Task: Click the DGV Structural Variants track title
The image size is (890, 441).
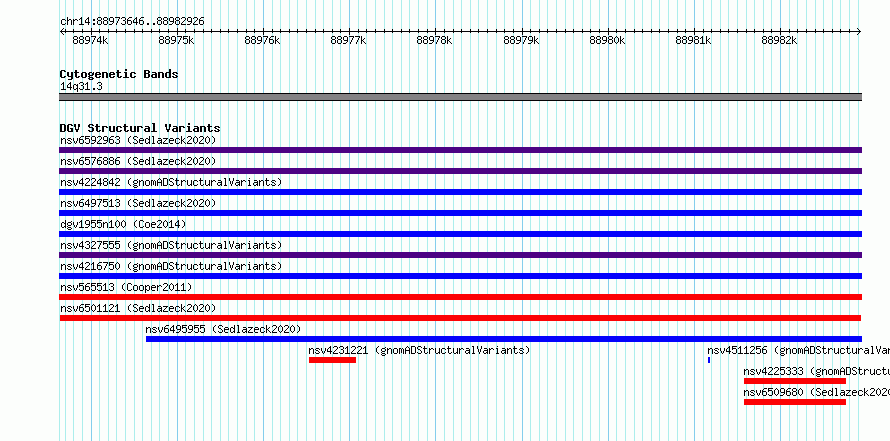Action: (140, 128)
